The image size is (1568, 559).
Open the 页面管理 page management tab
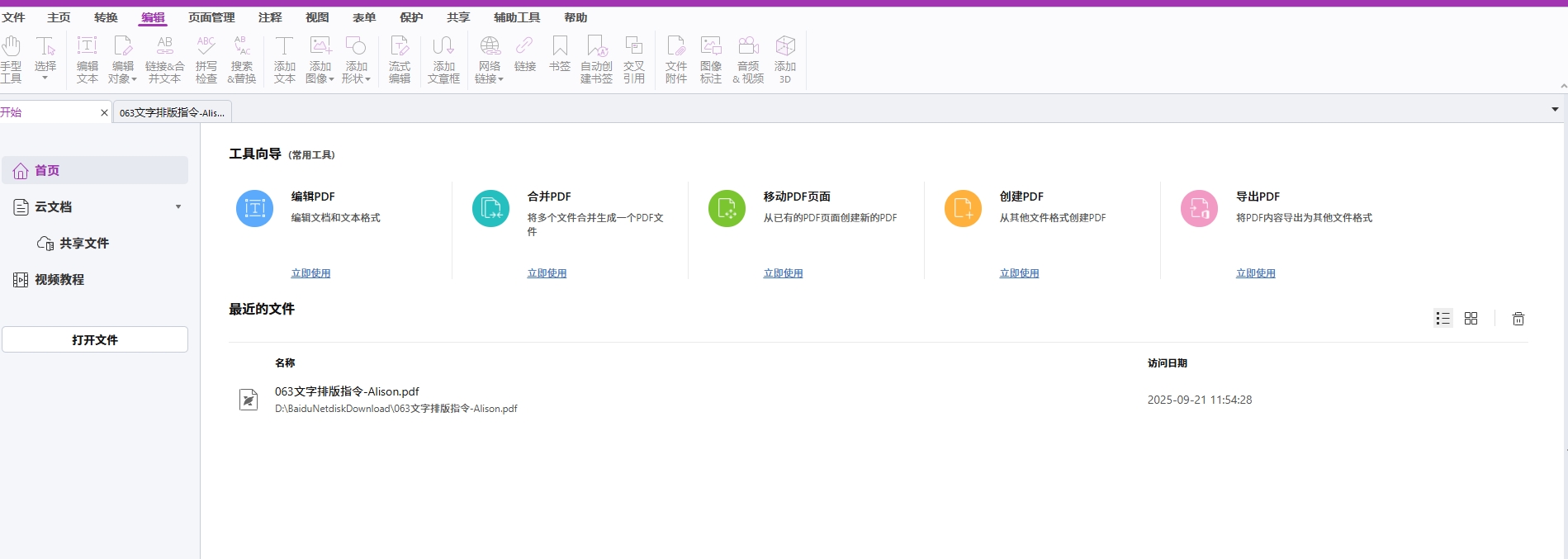pos(211,17)
